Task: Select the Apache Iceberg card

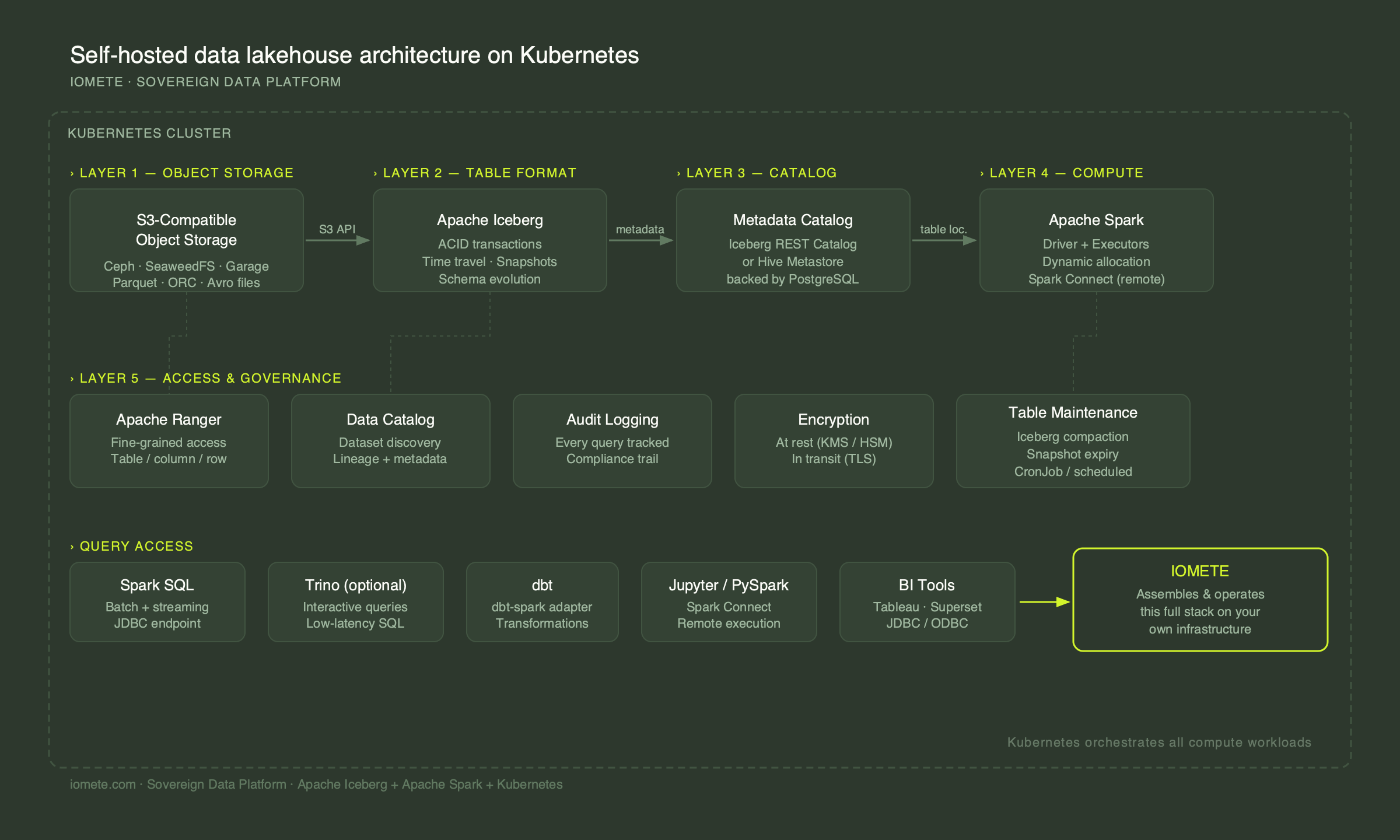Action: (x=490, y=240)
